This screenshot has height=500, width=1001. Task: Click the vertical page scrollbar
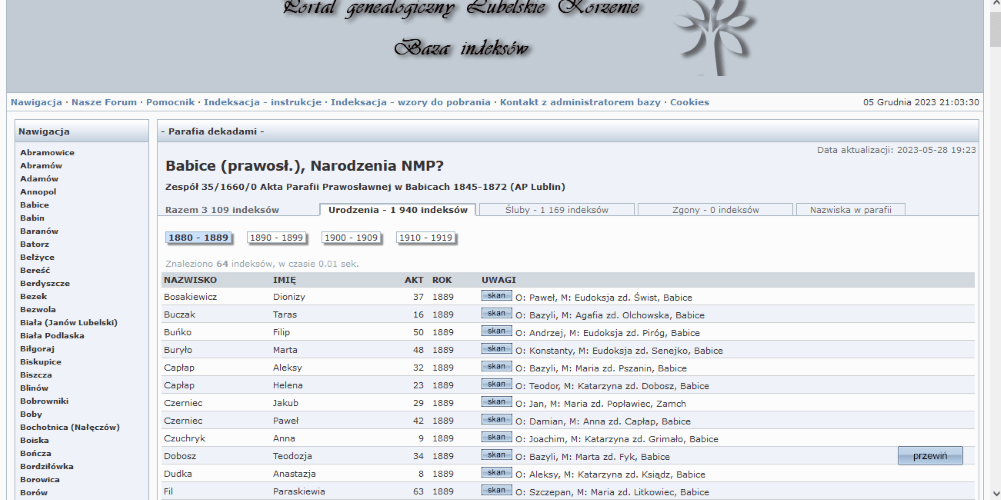tap(994, 250)
